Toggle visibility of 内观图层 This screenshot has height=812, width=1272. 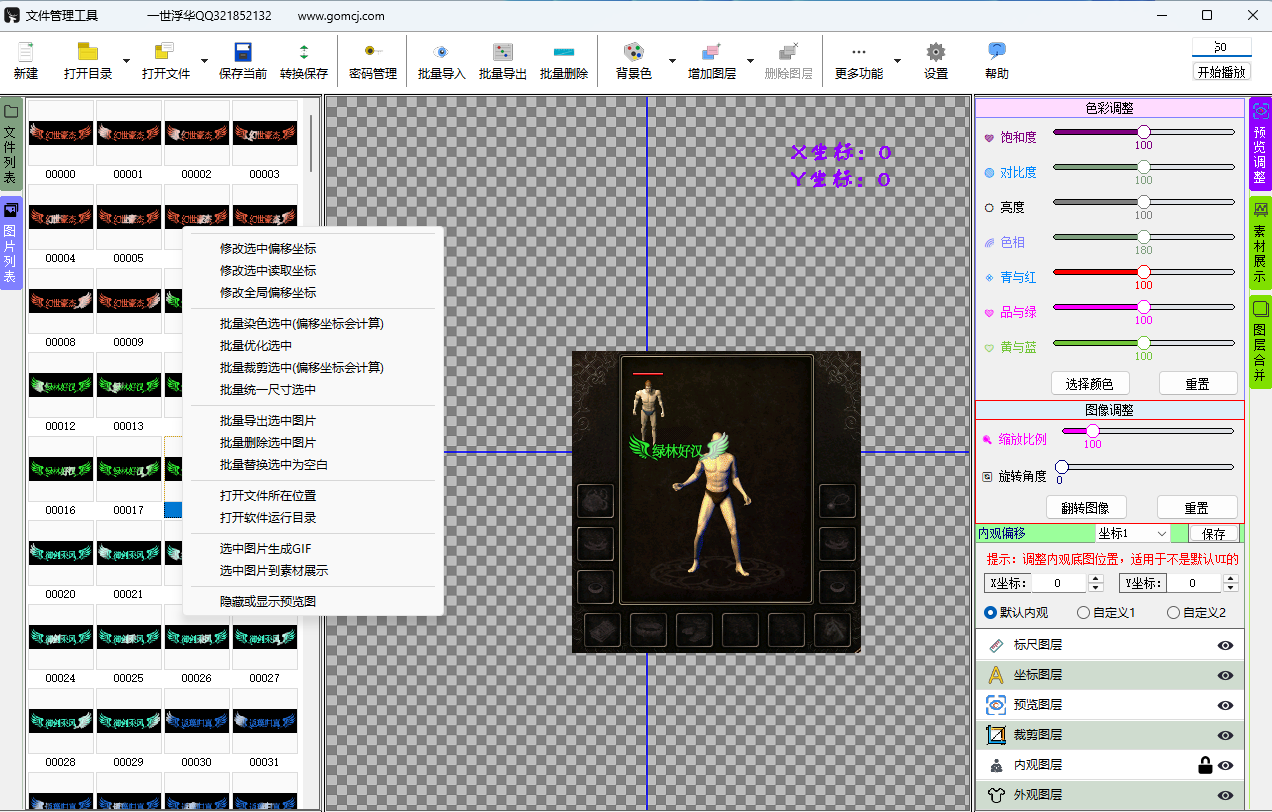pos(1225,766)
